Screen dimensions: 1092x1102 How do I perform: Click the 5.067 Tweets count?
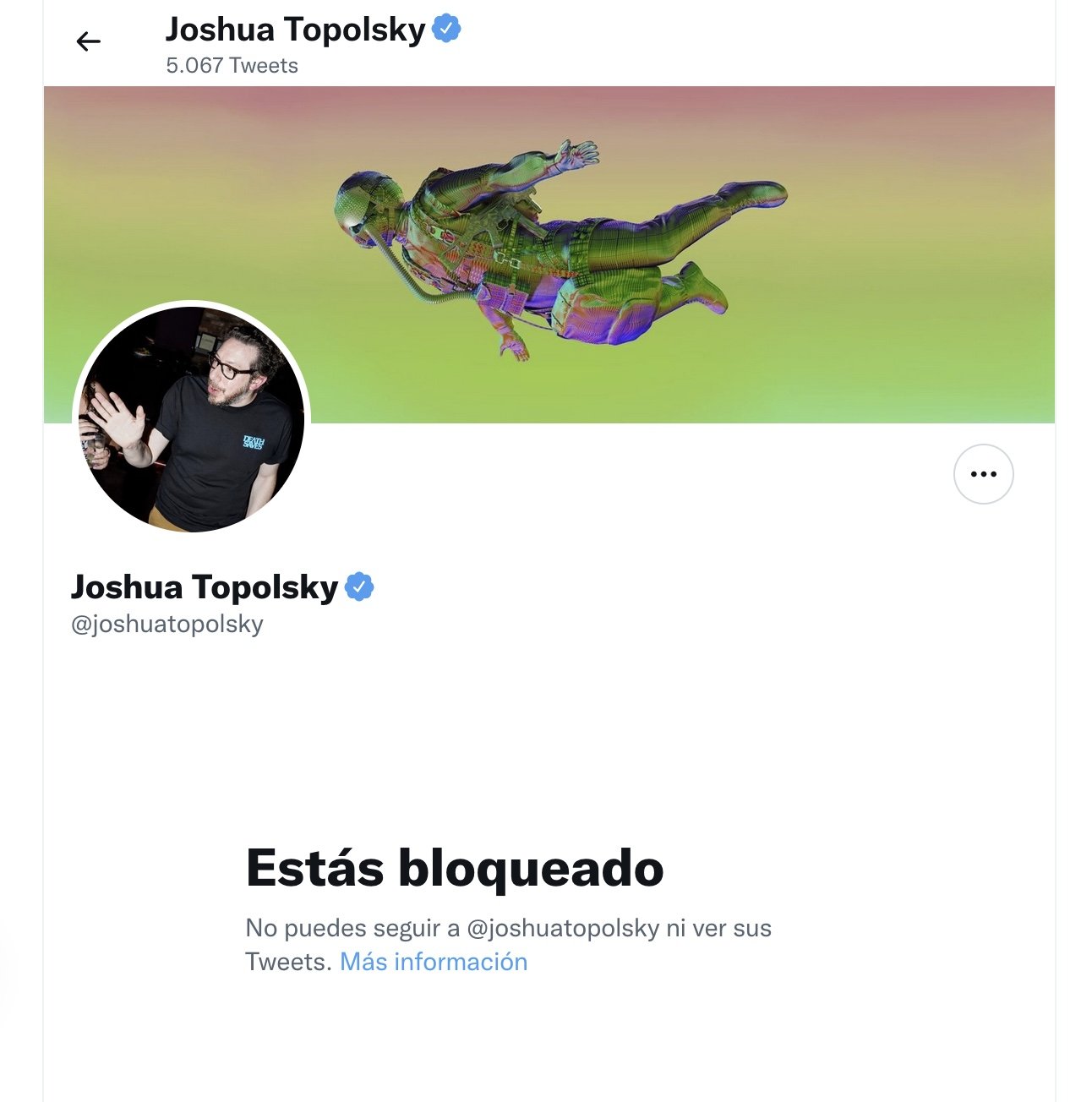[x=232, y=66]
